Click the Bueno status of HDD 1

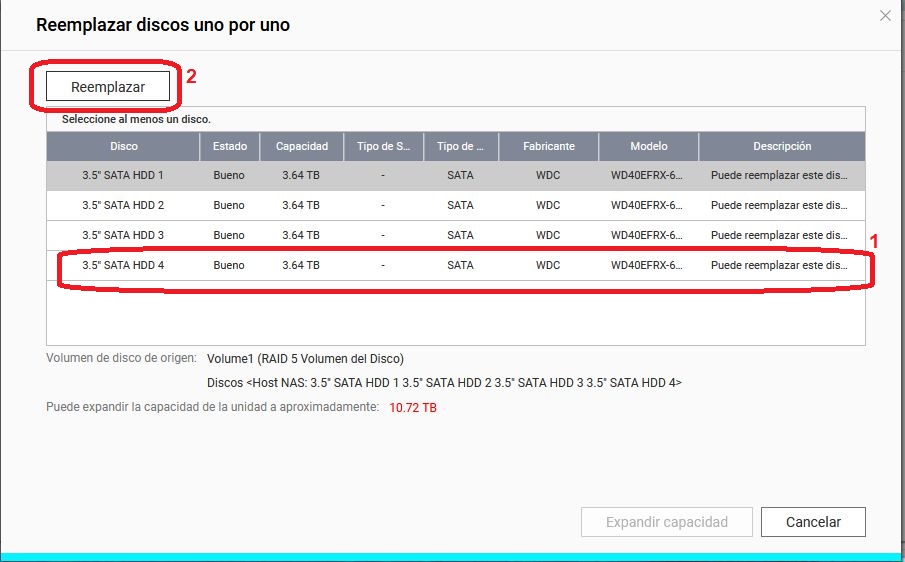click(x=229, y=176)
